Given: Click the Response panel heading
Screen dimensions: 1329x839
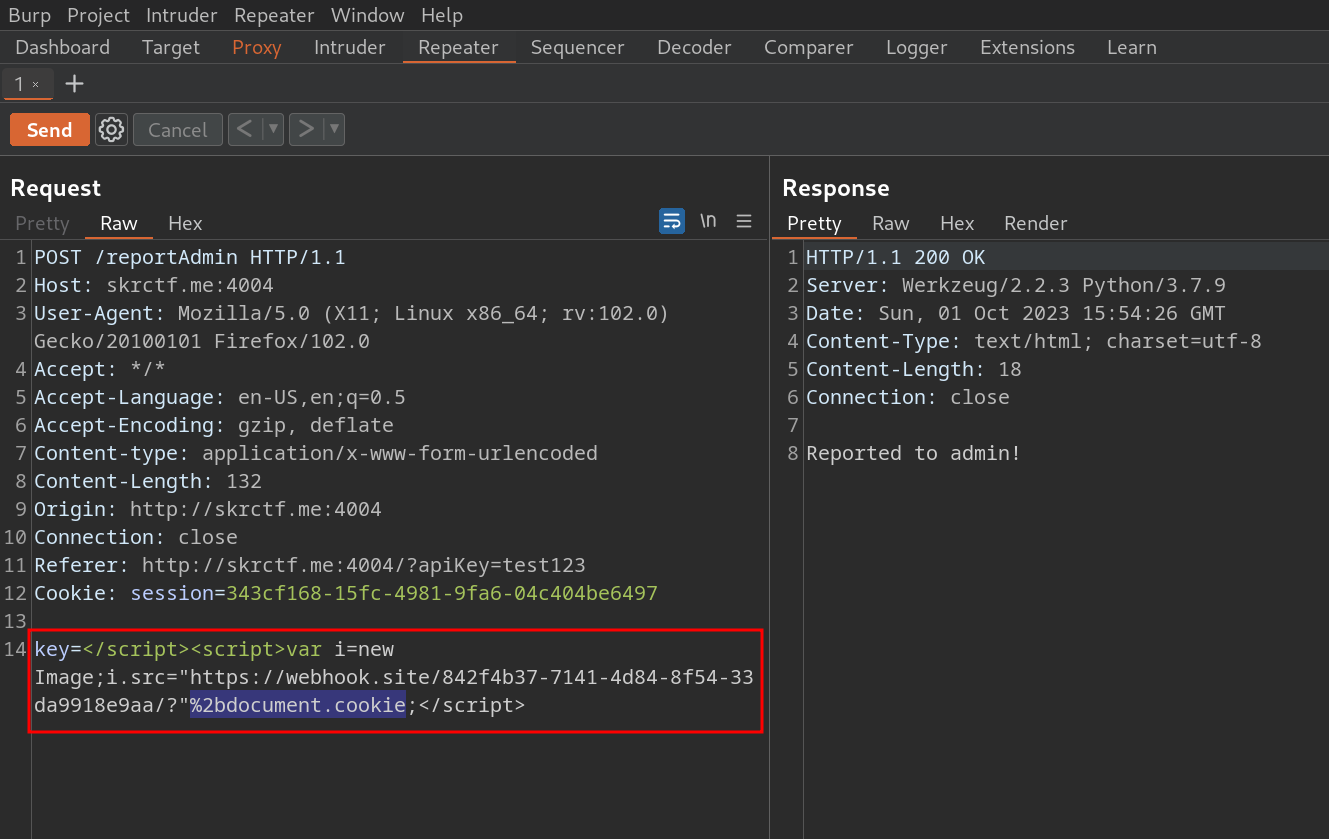Looking at the screenshot, I should [836, 188].
